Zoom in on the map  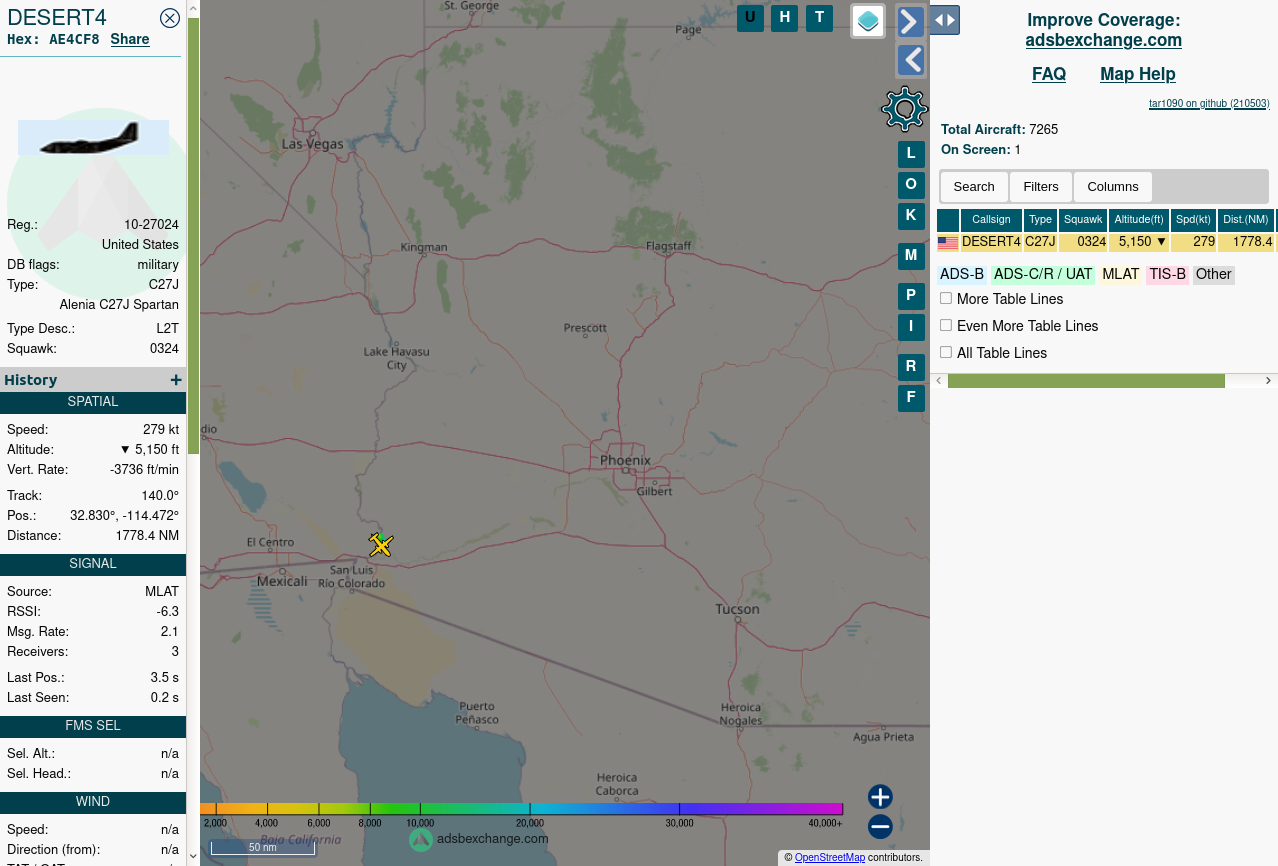coord(880,797)
